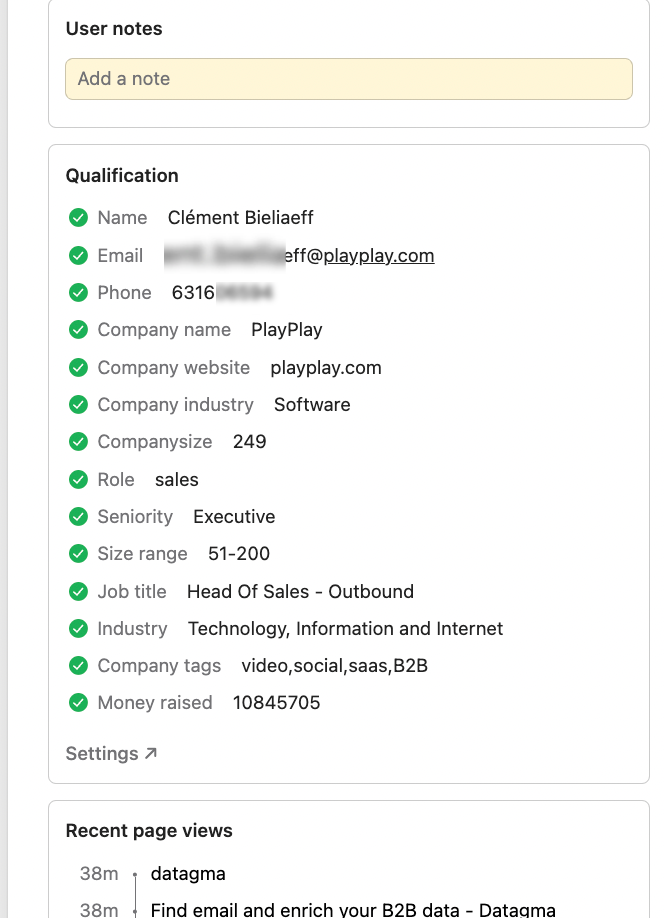Click the checkmark icon beside Phone
This screenshot has height=918, width=664.
79,292
